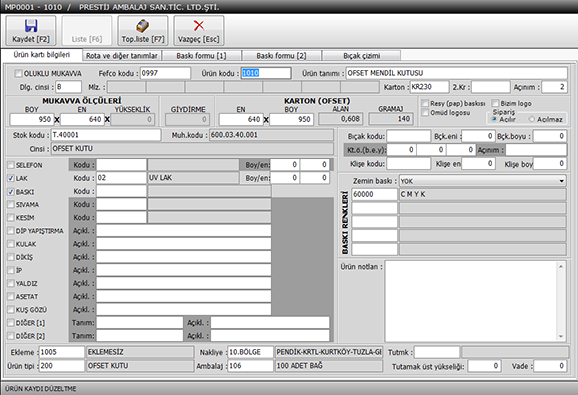Tick the KULAK checkbox
Viewport: 578px width, 395px height.
(11, 244)
